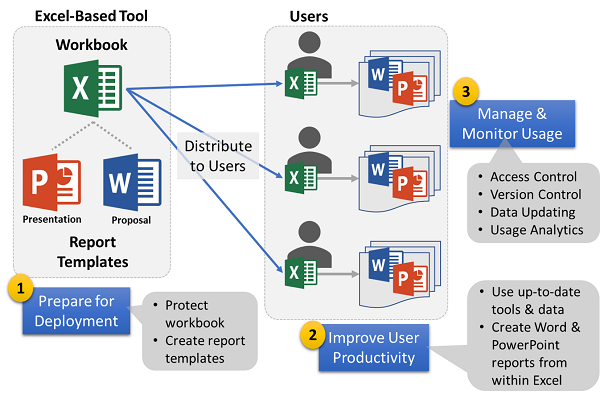Click the bottom user's small Excel icon
600x398 pixels.
pos(301,273)
